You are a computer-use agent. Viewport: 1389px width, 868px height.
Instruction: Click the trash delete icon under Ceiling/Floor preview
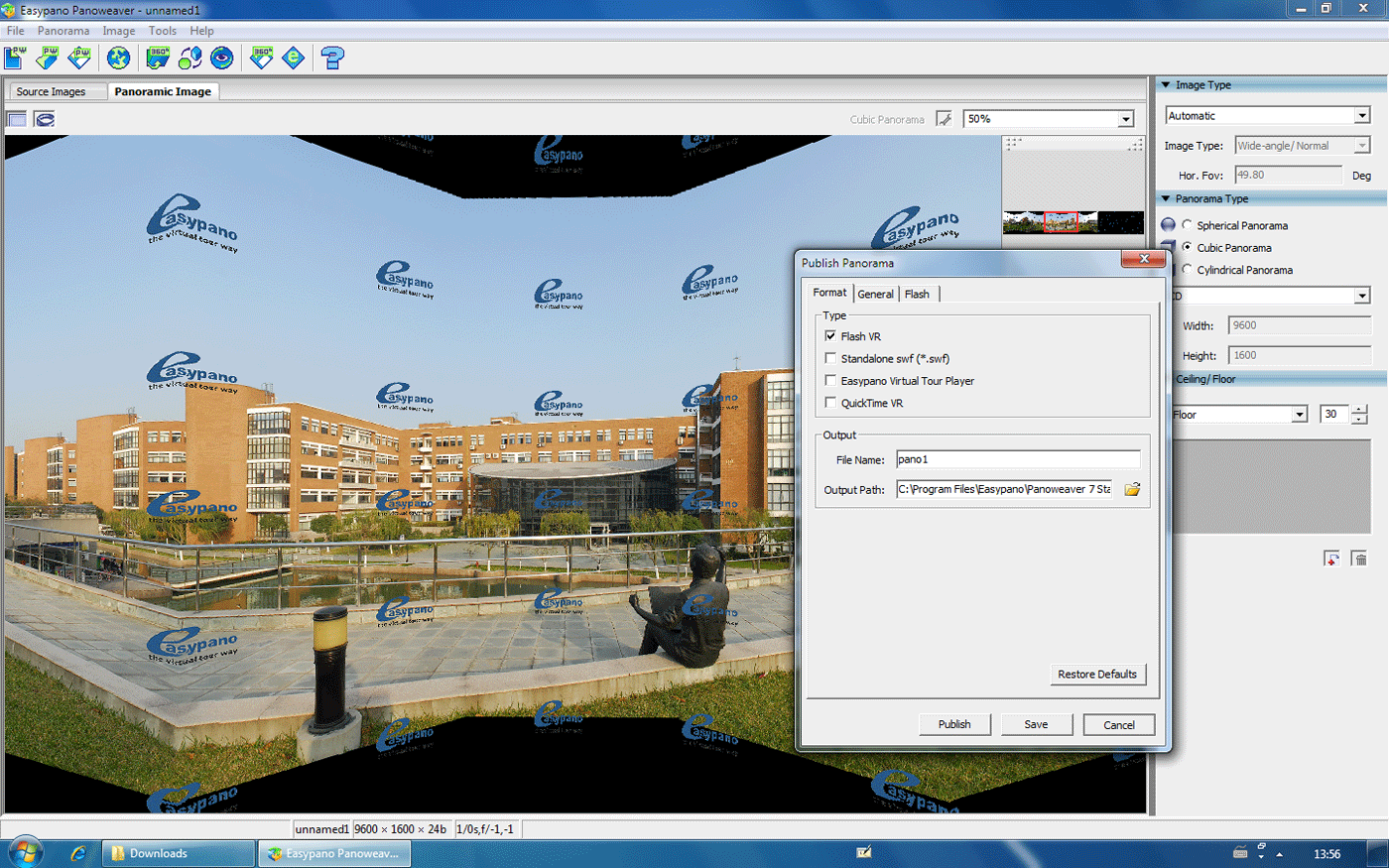(1359, 558)
